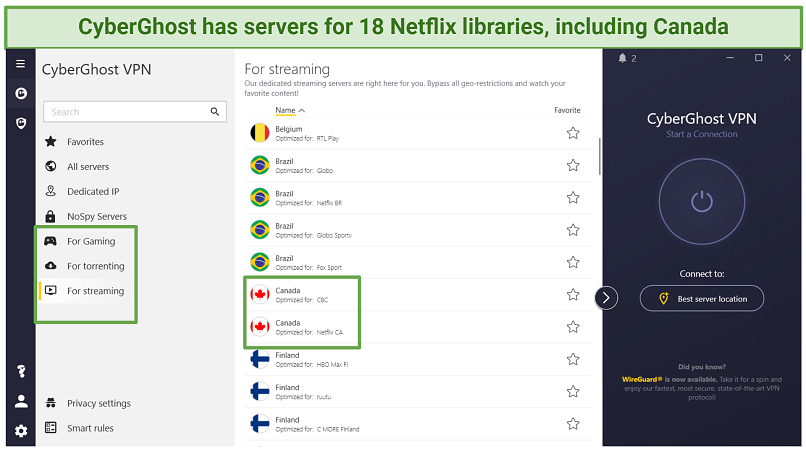Select Finland server for C MORE Finland
The width and height of the screenshot is (806, 453).
click(418, 424)
